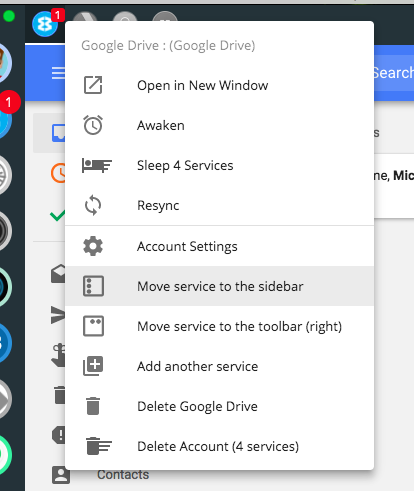
Task: Click the gear icon for Account Settings
Action: coord(93,246)
